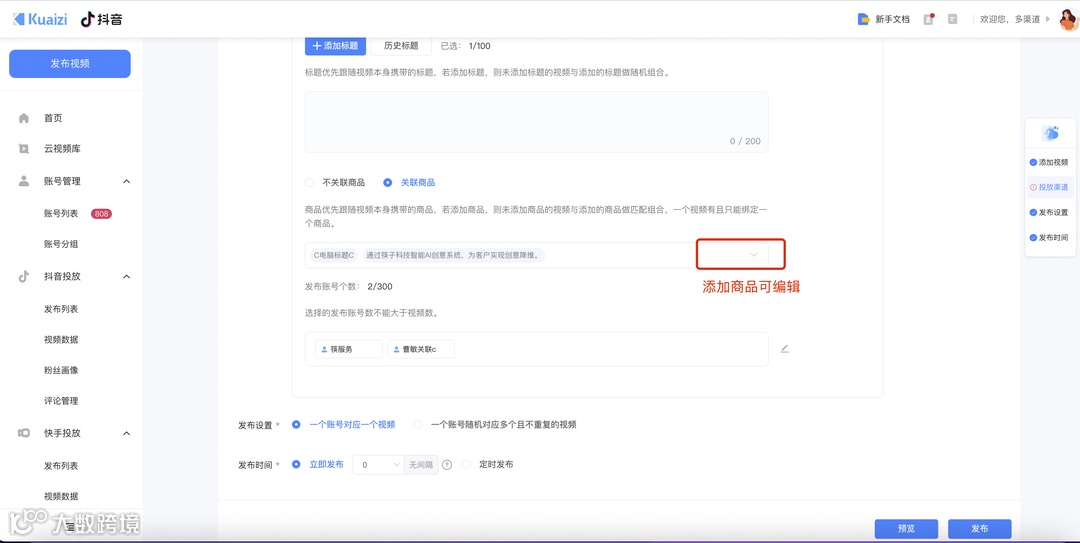Screen dimensions: 1080x543
Task: Click the 无间隔 label
Action: (x=421, y=465)
